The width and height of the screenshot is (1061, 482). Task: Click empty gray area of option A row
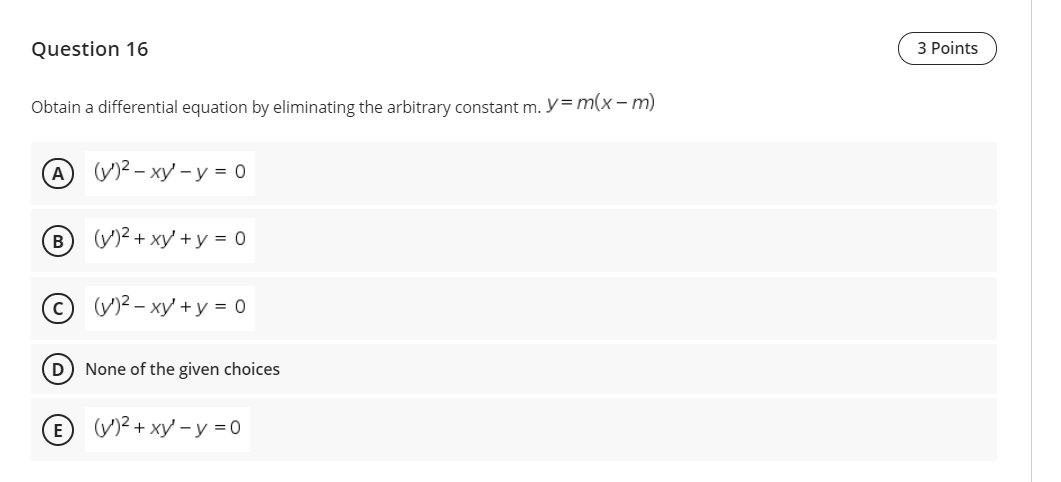[x=623, y=173]
